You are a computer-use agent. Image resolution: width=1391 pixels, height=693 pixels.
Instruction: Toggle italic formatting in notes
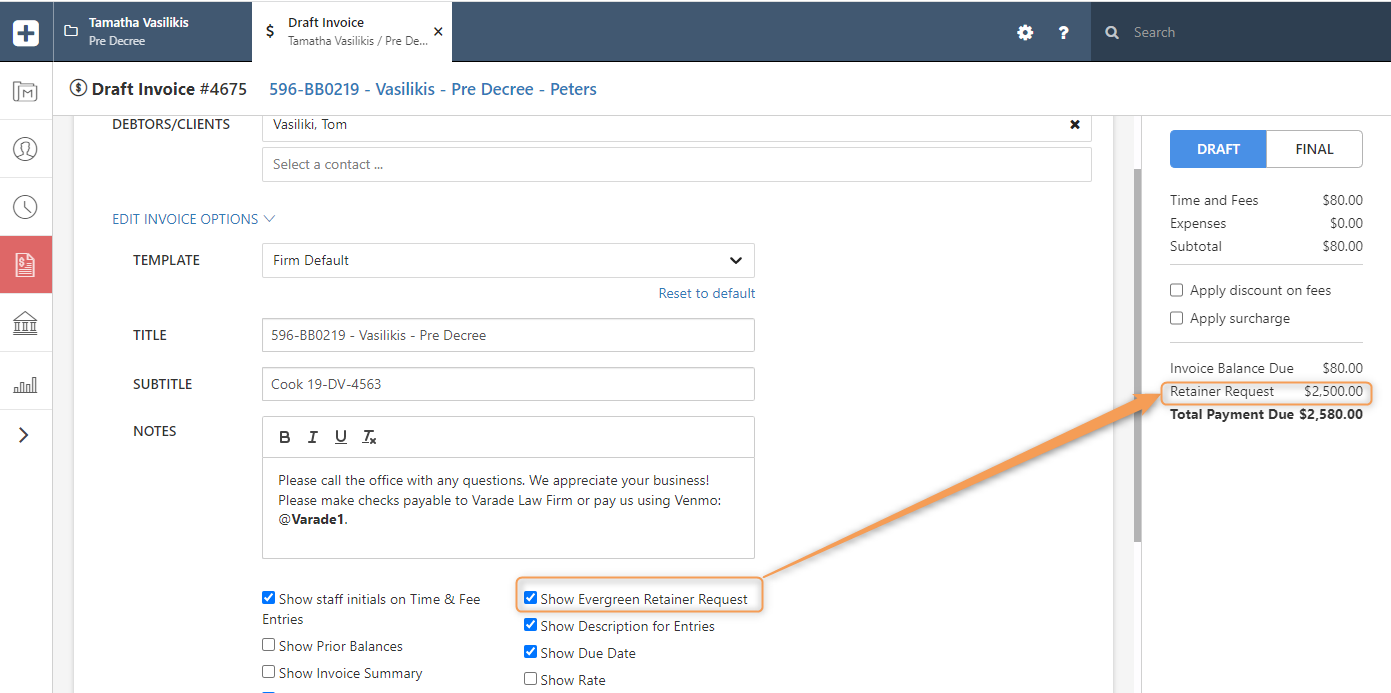[x=313, y=437]
